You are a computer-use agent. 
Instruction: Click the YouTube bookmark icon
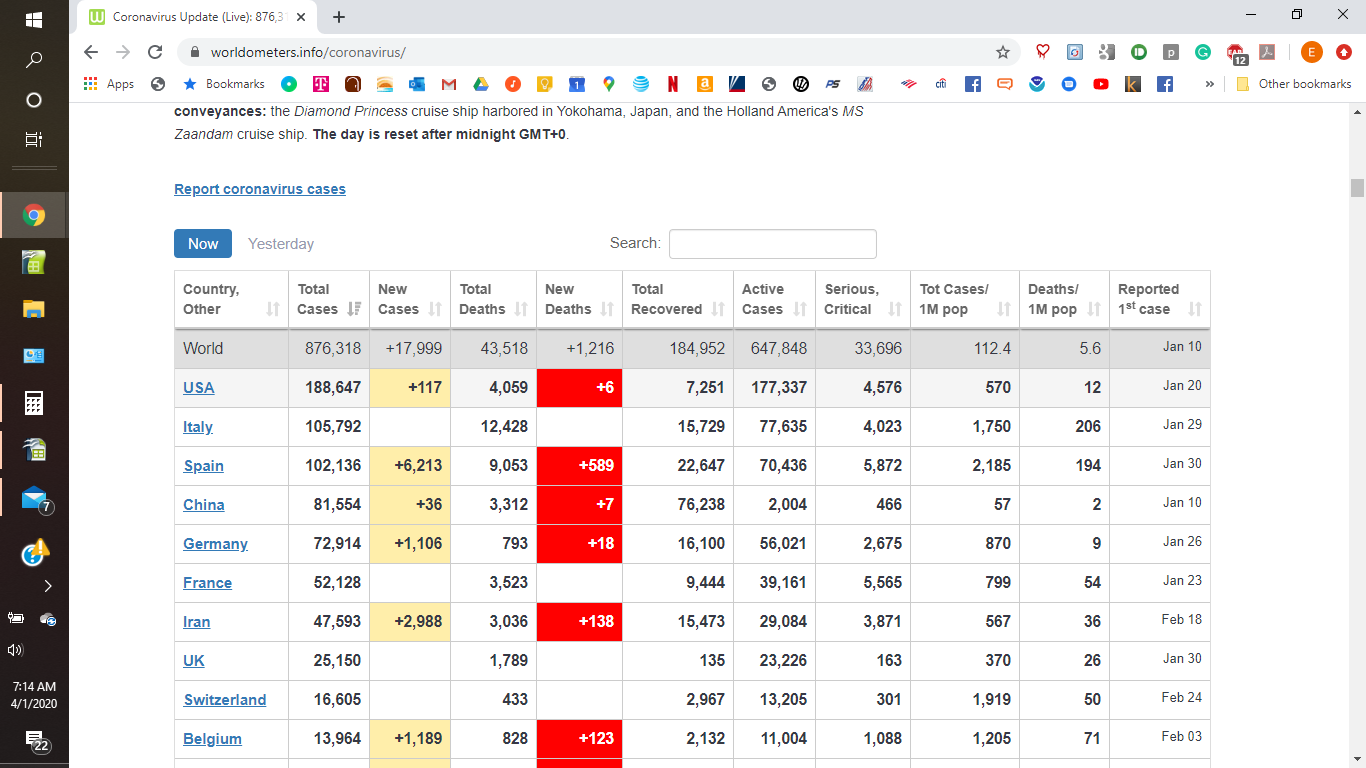pyautogui.click(x=1101, y=84)
